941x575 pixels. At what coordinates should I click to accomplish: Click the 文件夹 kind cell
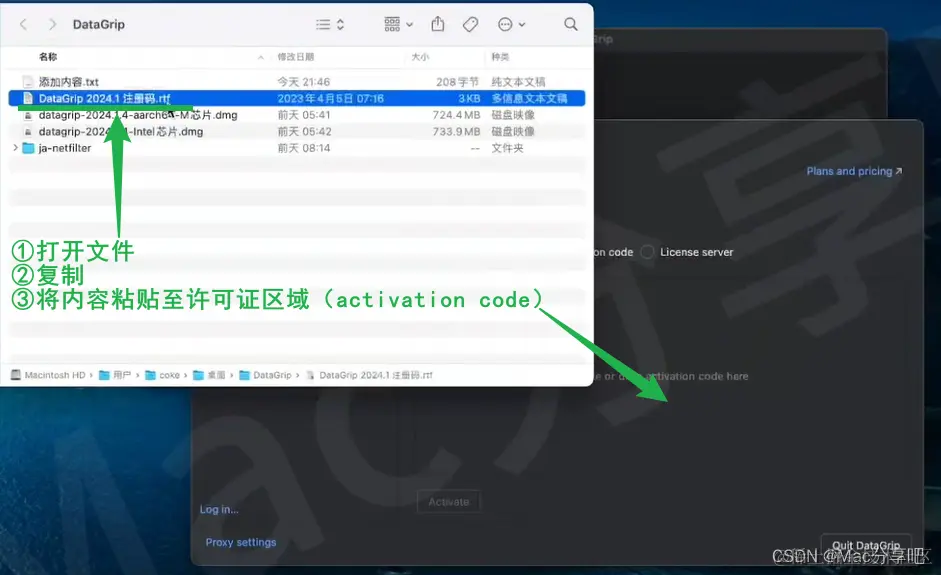pos(507,148)
